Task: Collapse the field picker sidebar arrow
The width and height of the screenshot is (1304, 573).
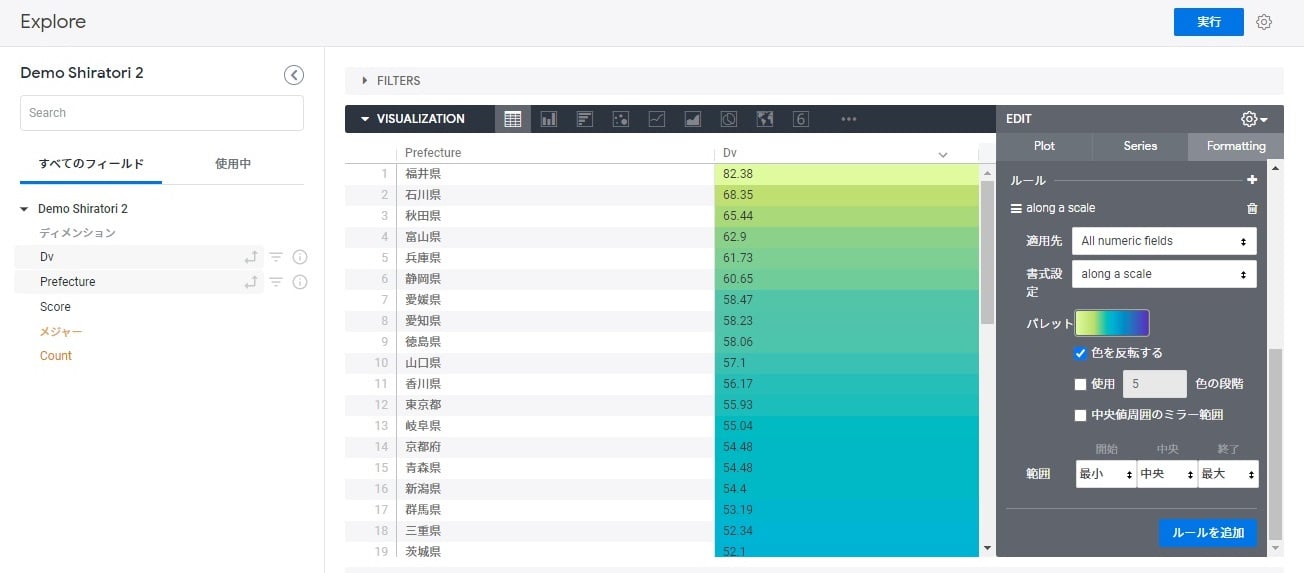Action: (x=294, y=74)
